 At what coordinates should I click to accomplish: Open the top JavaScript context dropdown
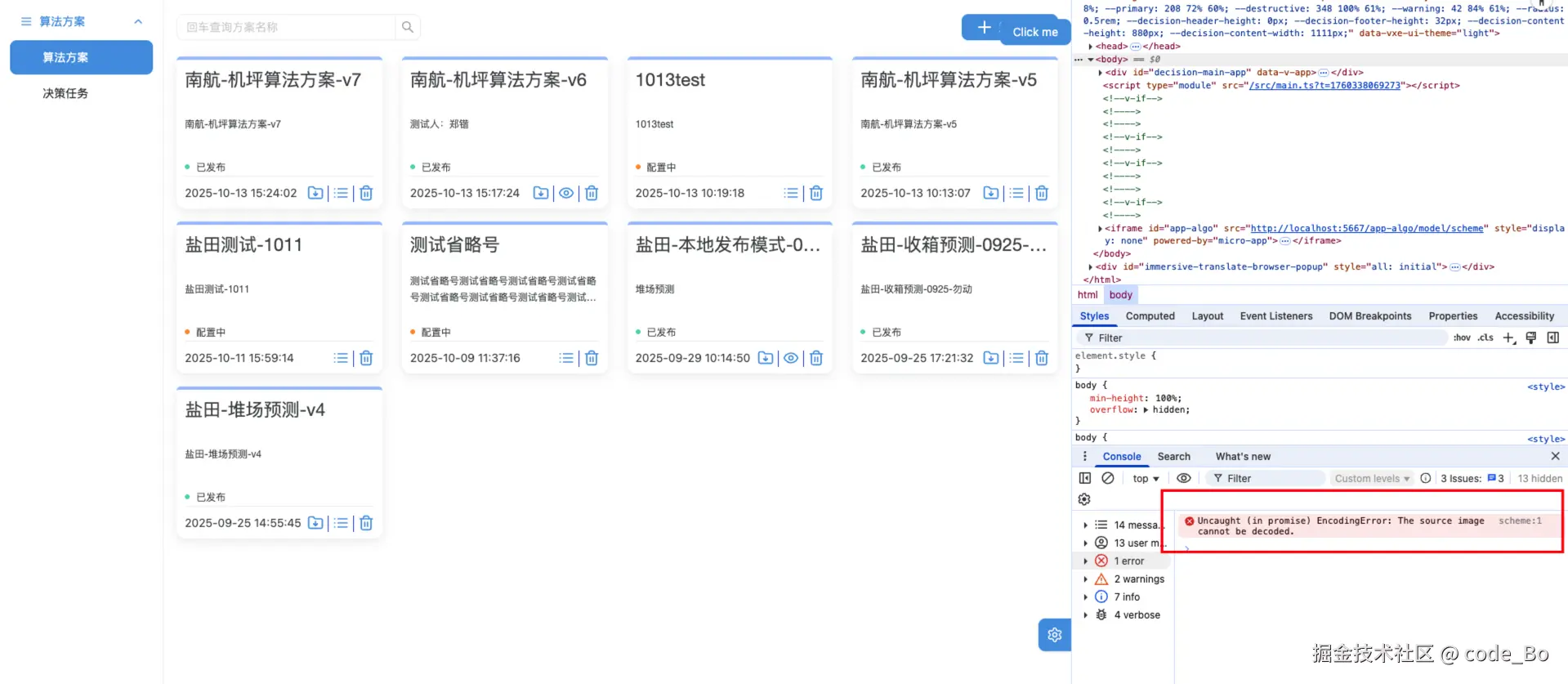point(1146,479)
